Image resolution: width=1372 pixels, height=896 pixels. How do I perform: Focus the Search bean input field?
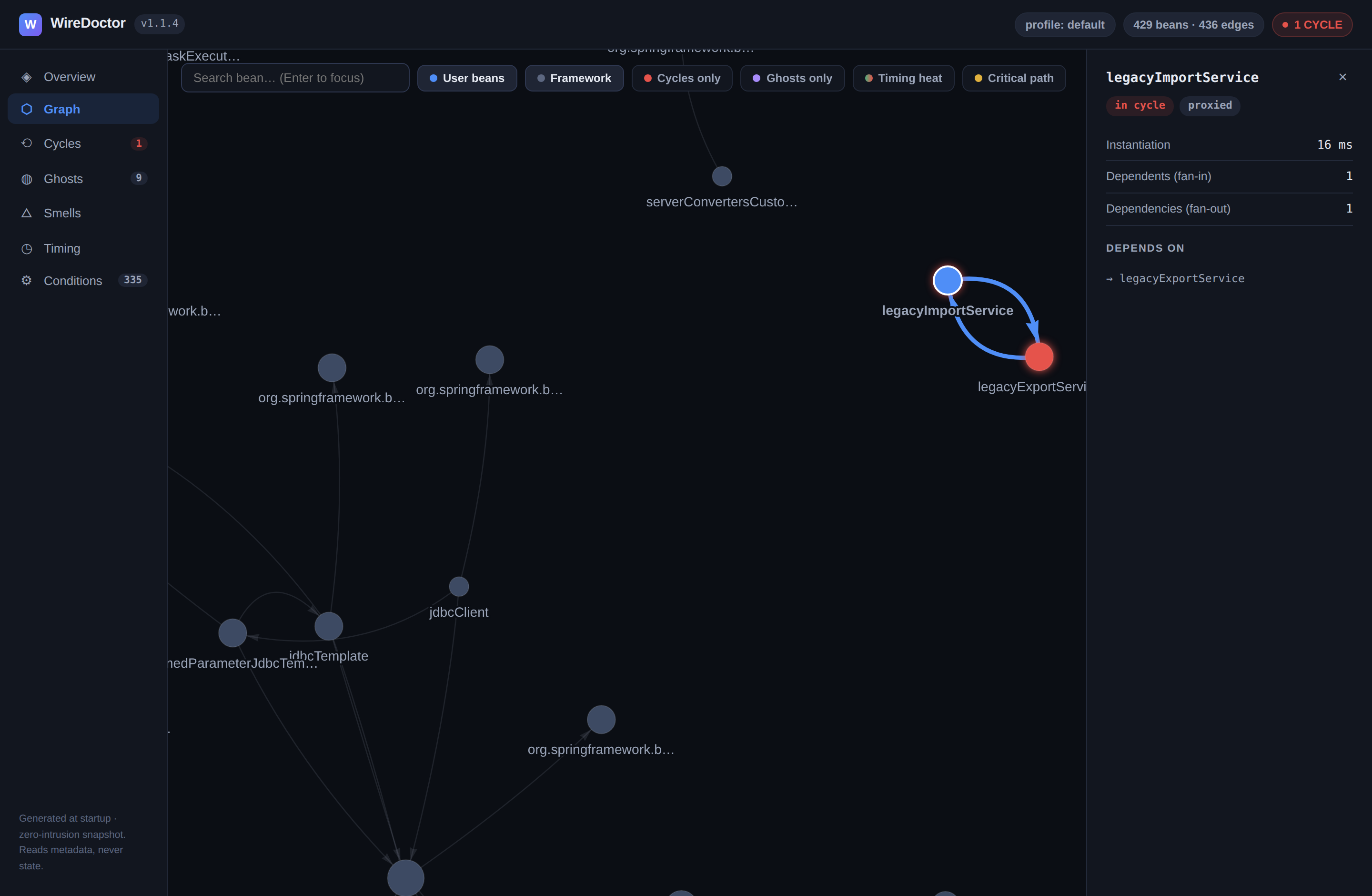click(x=295, y=78)
